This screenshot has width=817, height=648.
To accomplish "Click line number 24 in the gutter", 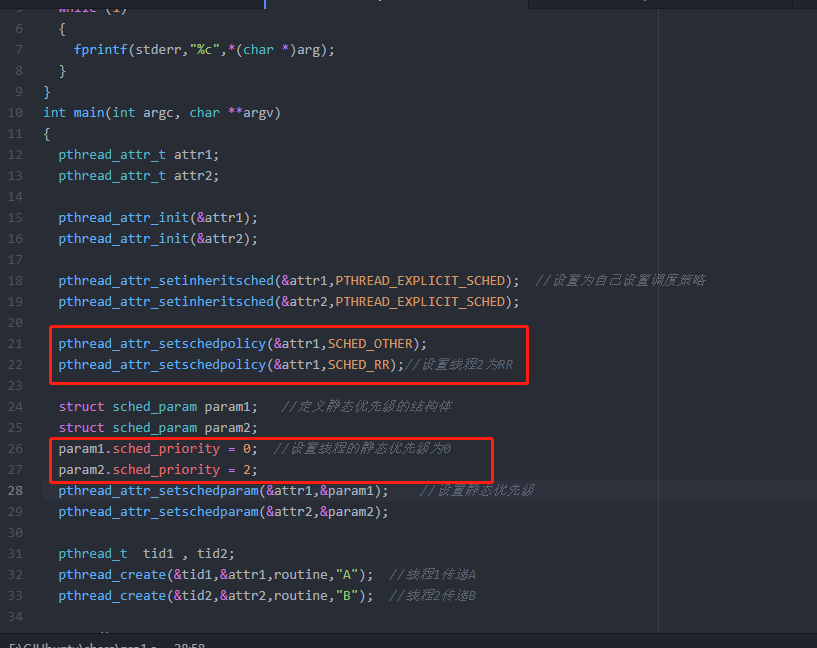I will [16, 406].
